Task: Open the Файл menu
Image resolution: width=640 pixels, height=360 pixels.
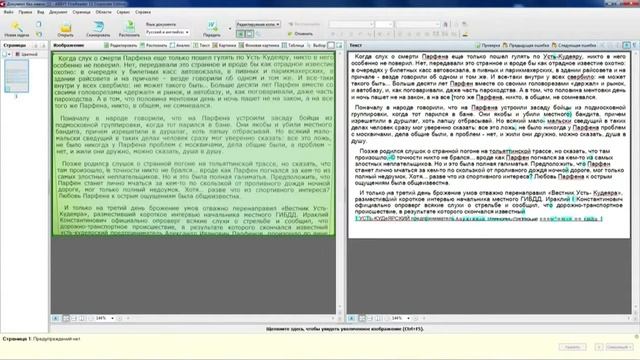Action: coord(9,12)
